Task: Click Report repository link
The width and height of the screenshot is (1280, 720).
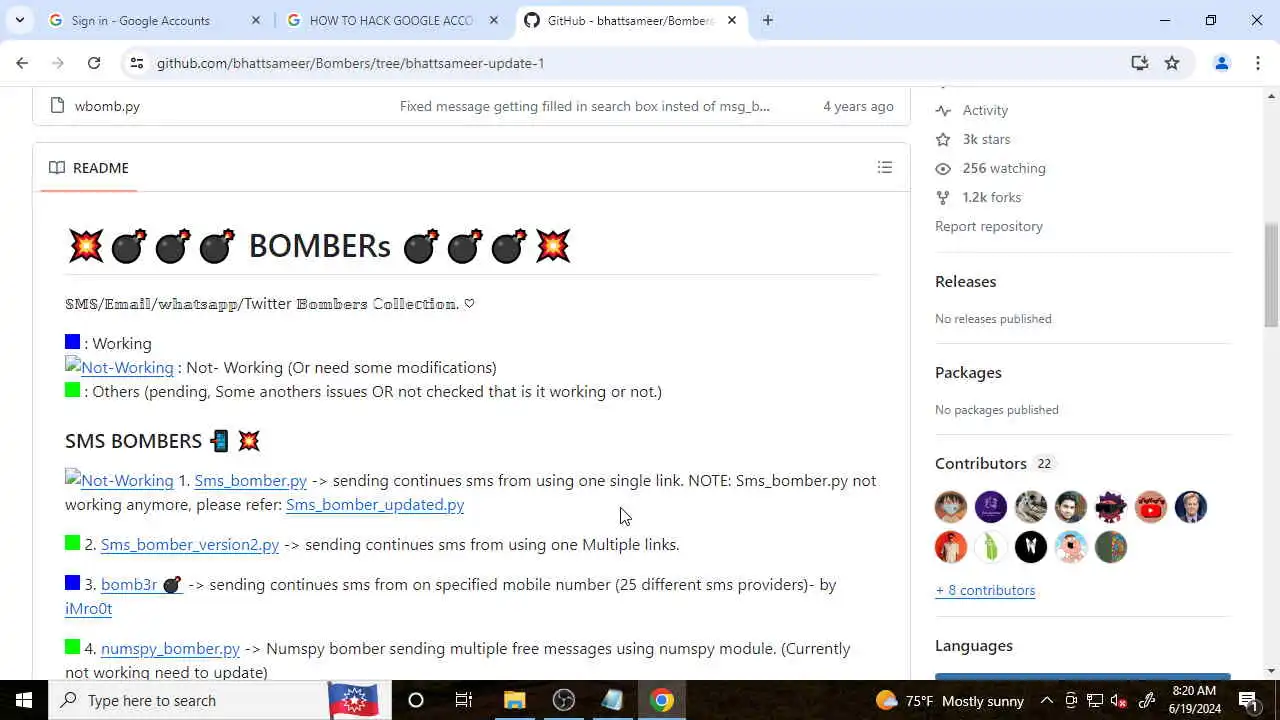Action: [989, 226]
